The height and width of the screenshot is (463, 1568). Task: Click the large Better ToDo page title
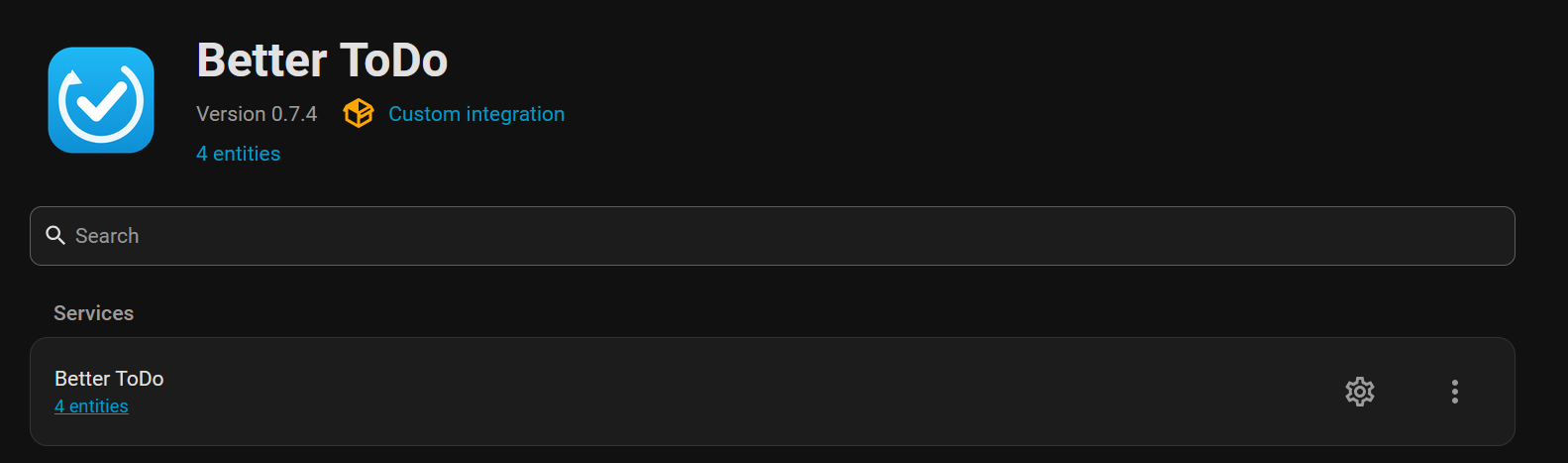pos(322,60)
